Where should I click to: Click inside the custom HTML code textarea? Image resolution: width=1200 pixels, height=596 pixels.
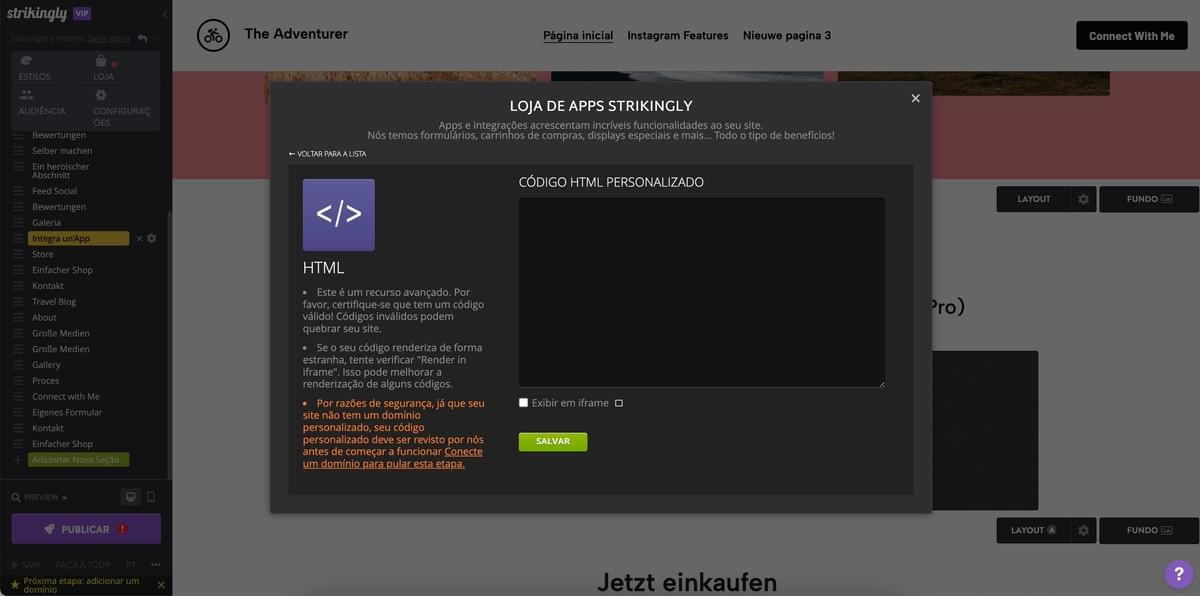[702, 292]
